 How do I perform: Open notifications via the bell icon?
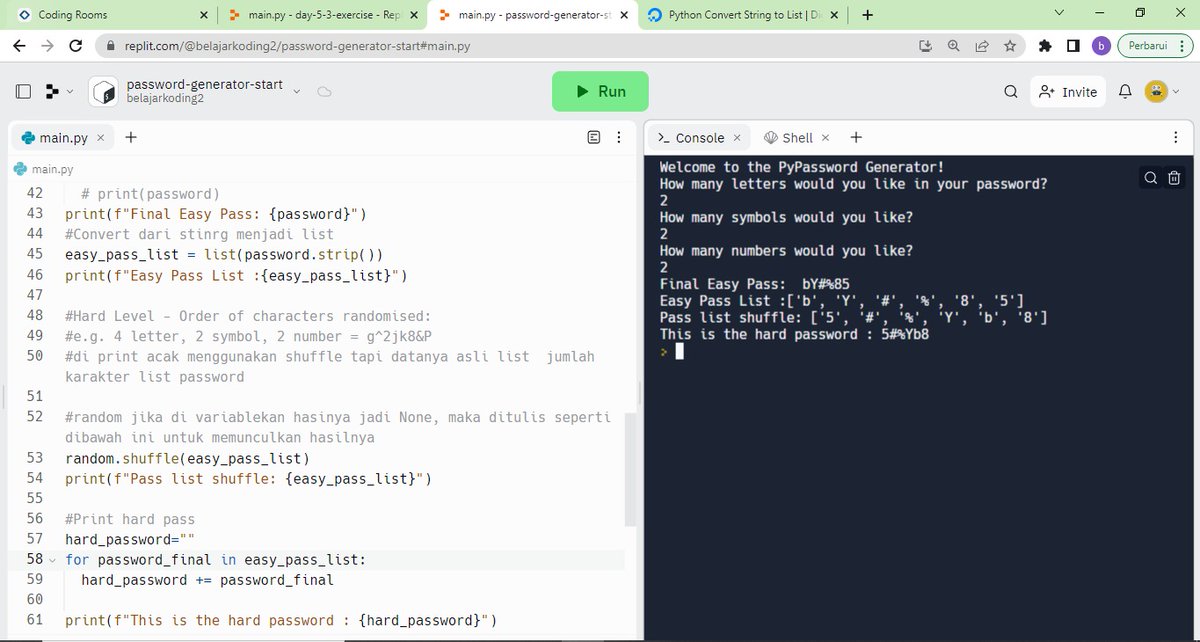[1124, 91]
